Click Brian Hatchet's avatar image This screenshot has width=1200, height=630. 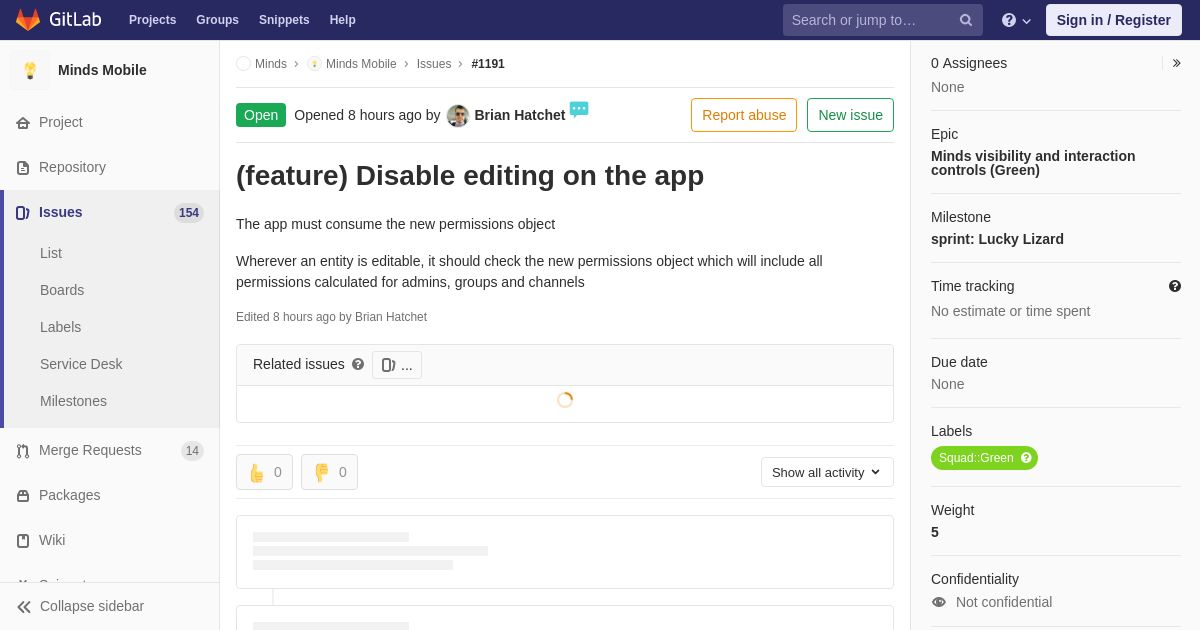click(x=458, y=116)
